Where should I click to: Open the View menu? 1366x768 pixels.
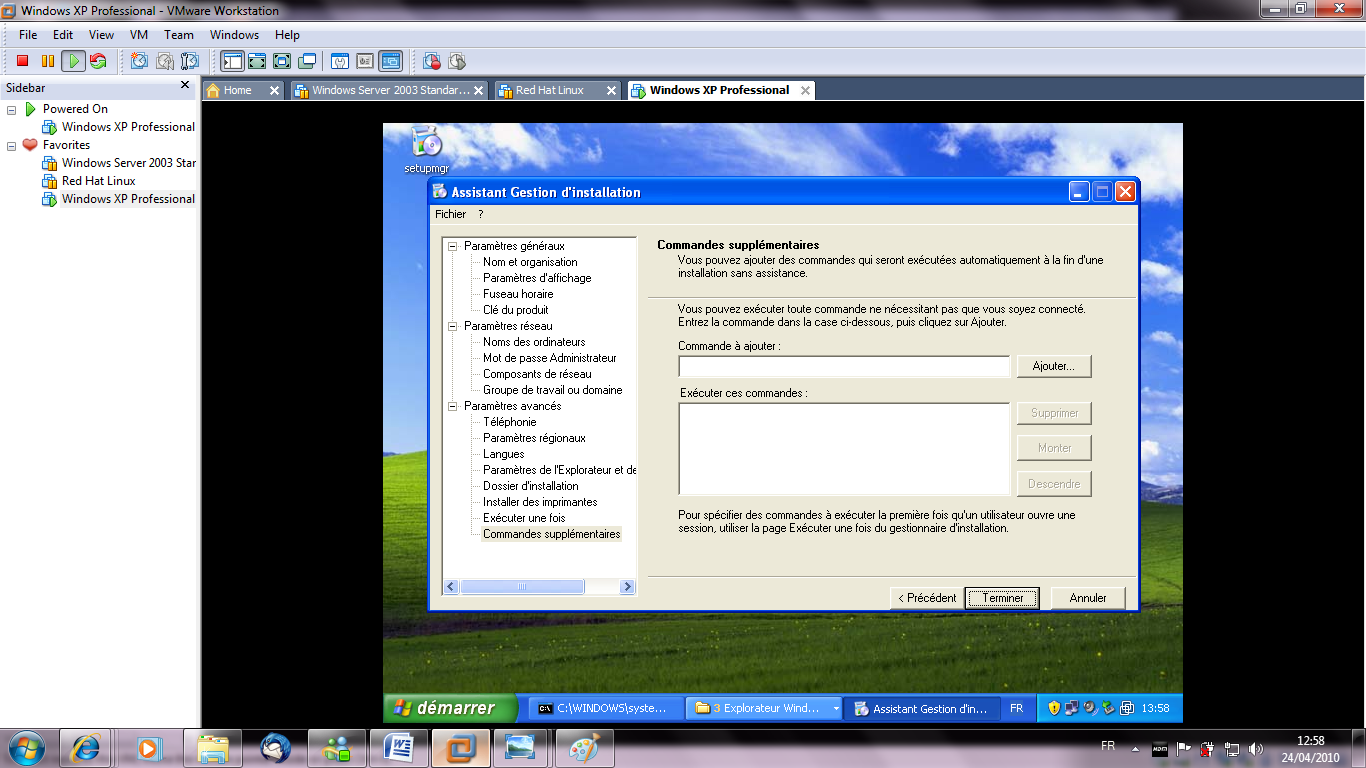click(101, 35)
